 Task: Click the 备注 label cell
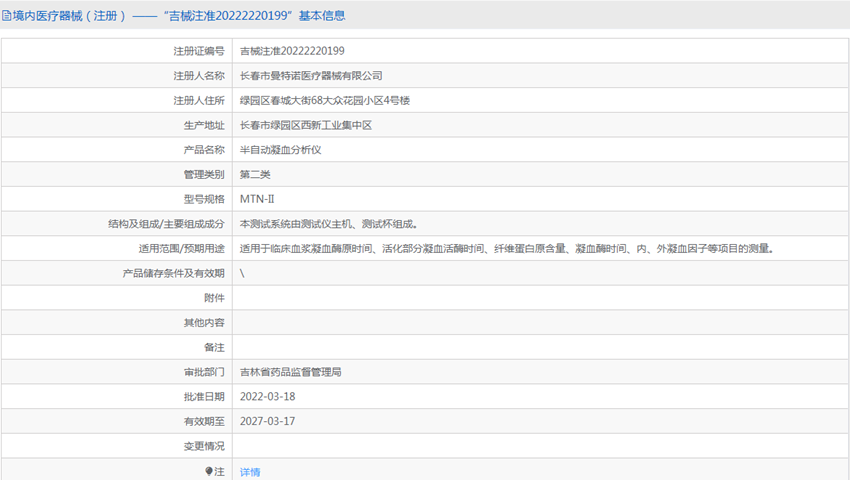pos(117,347)
